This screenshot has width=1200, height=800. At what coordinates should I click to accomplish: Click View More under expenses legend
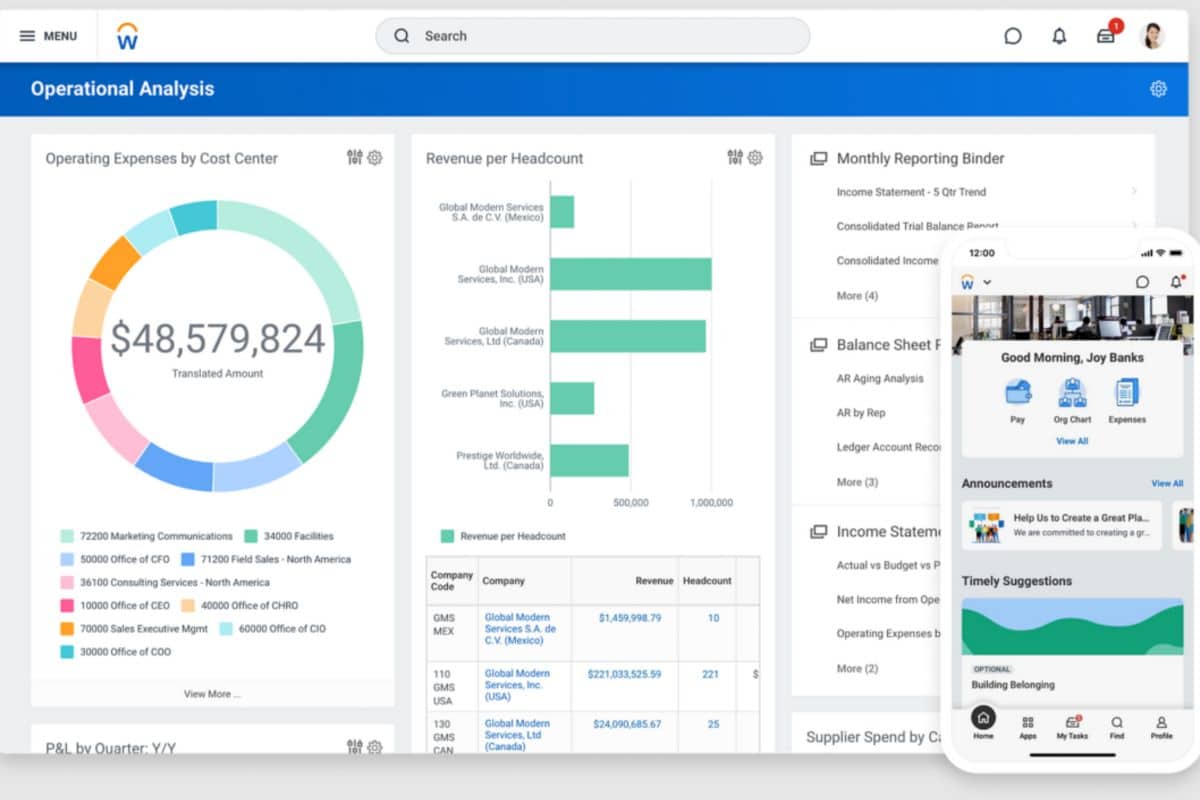click(x=212, y=694)
